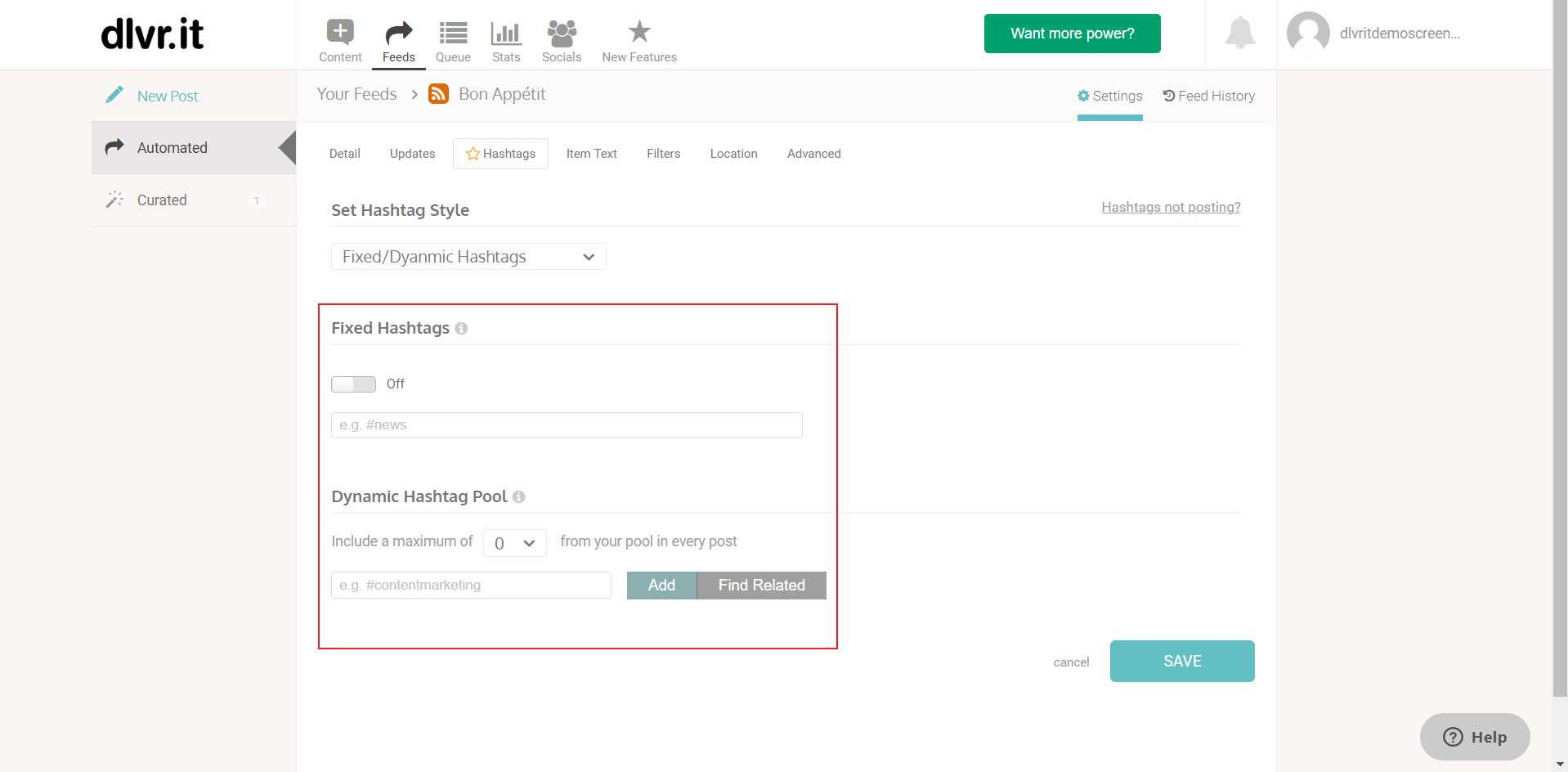
Task: Open the Feeds arrow icon
Action: (399, 33)
